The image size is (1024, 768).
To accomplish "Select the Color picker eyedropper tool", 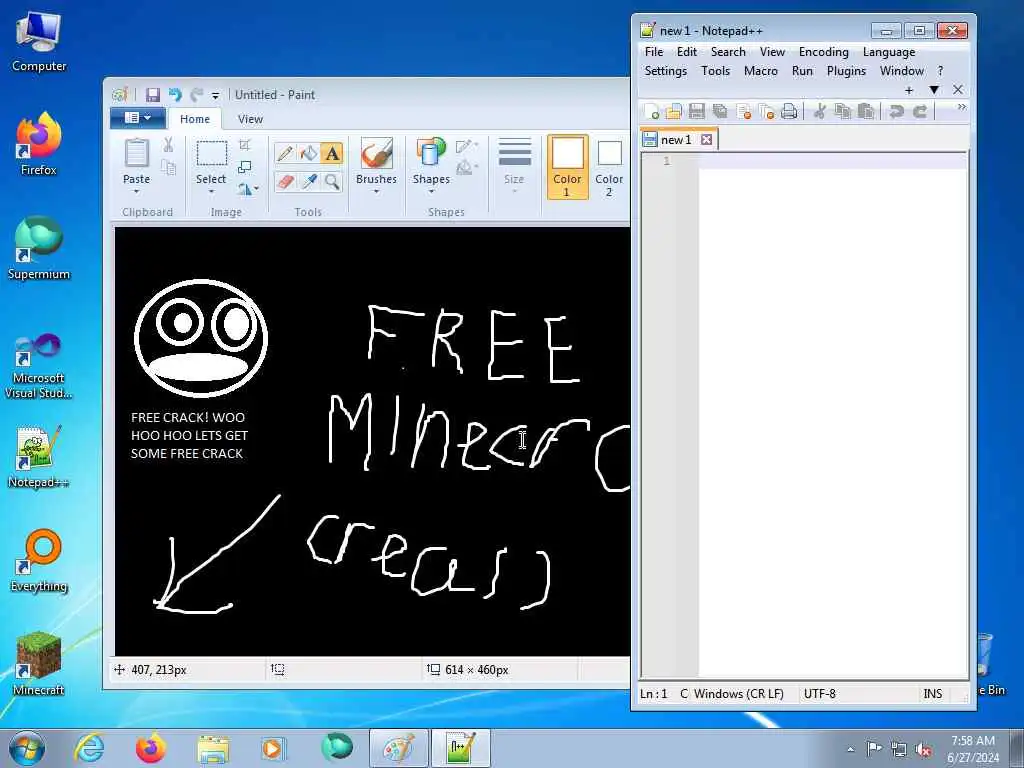I will (x=308, y=182).
